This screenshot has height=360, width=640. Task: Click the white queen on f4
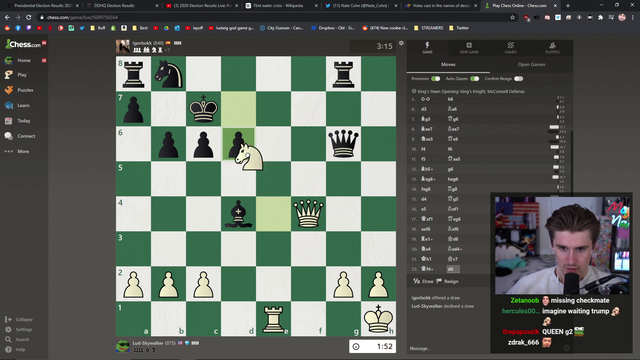308,213
